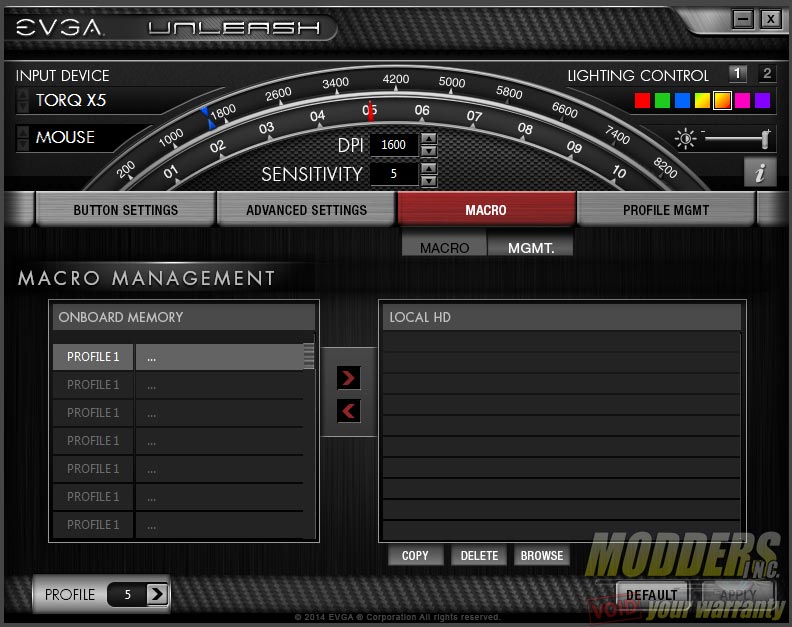
Task: Click the sensitivity value field showing 5
Action: (394, 174)
